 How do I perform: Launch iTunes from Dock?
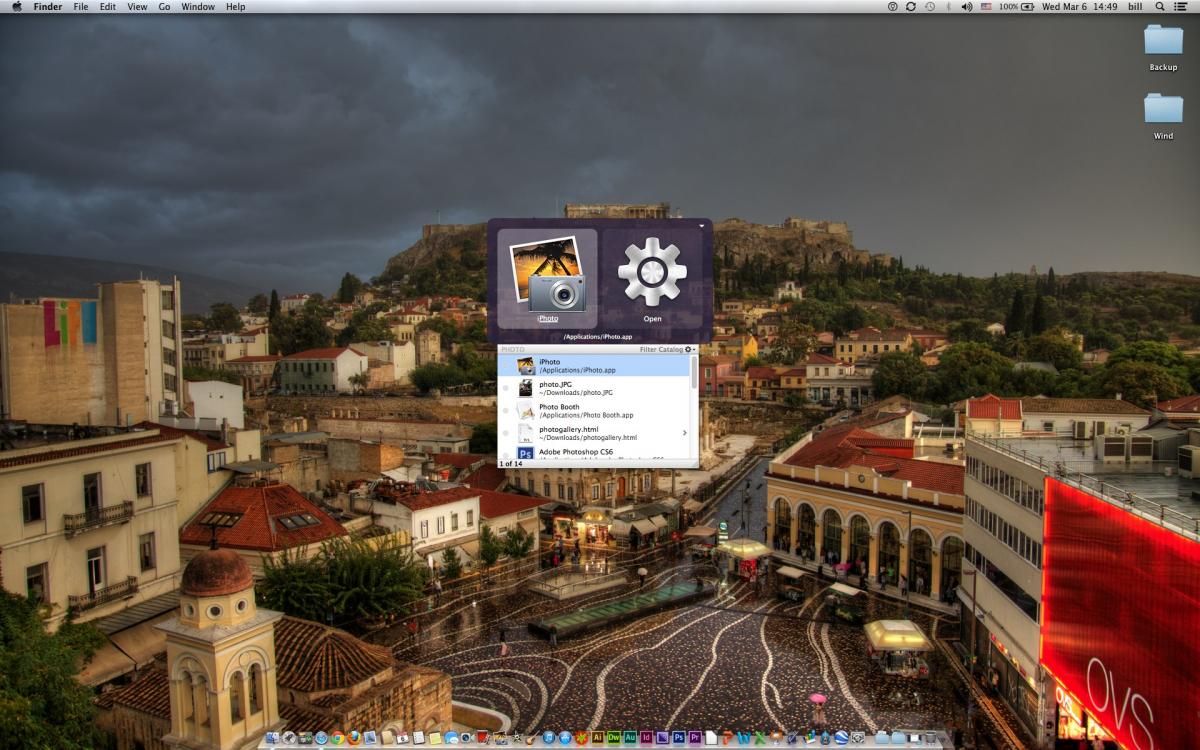pyautogui.click(x=549, y=738)
